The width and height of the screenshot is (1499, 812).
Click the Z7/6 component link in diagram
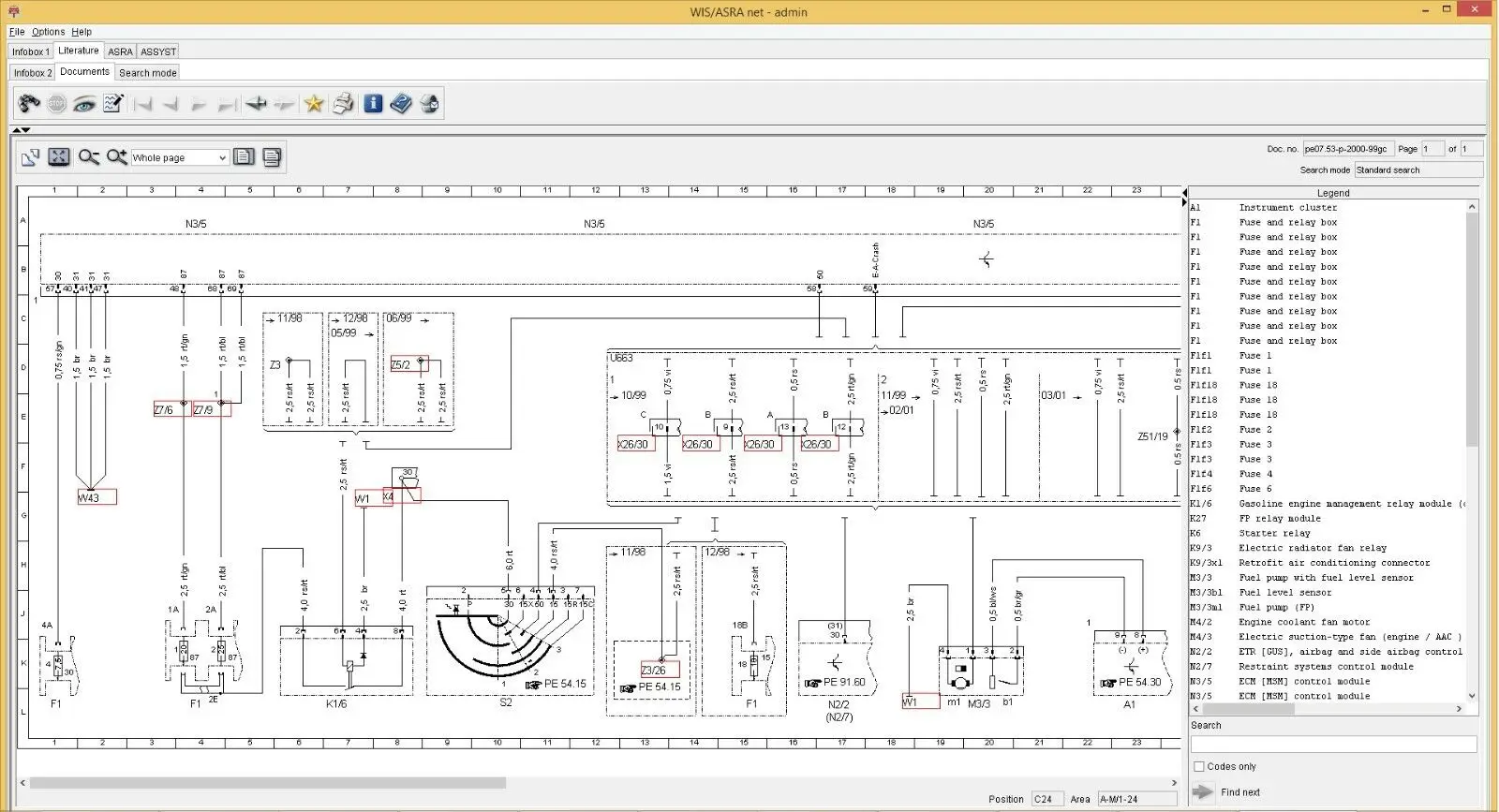pos(172,409)
